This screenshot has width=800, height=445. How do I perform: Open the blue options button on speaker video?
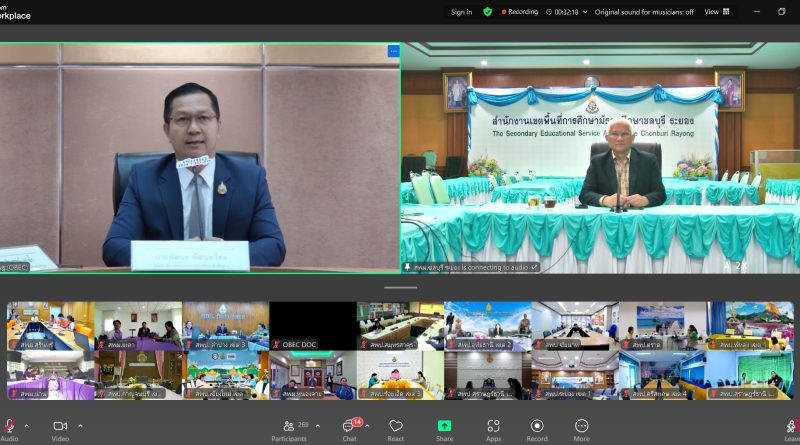393,50
